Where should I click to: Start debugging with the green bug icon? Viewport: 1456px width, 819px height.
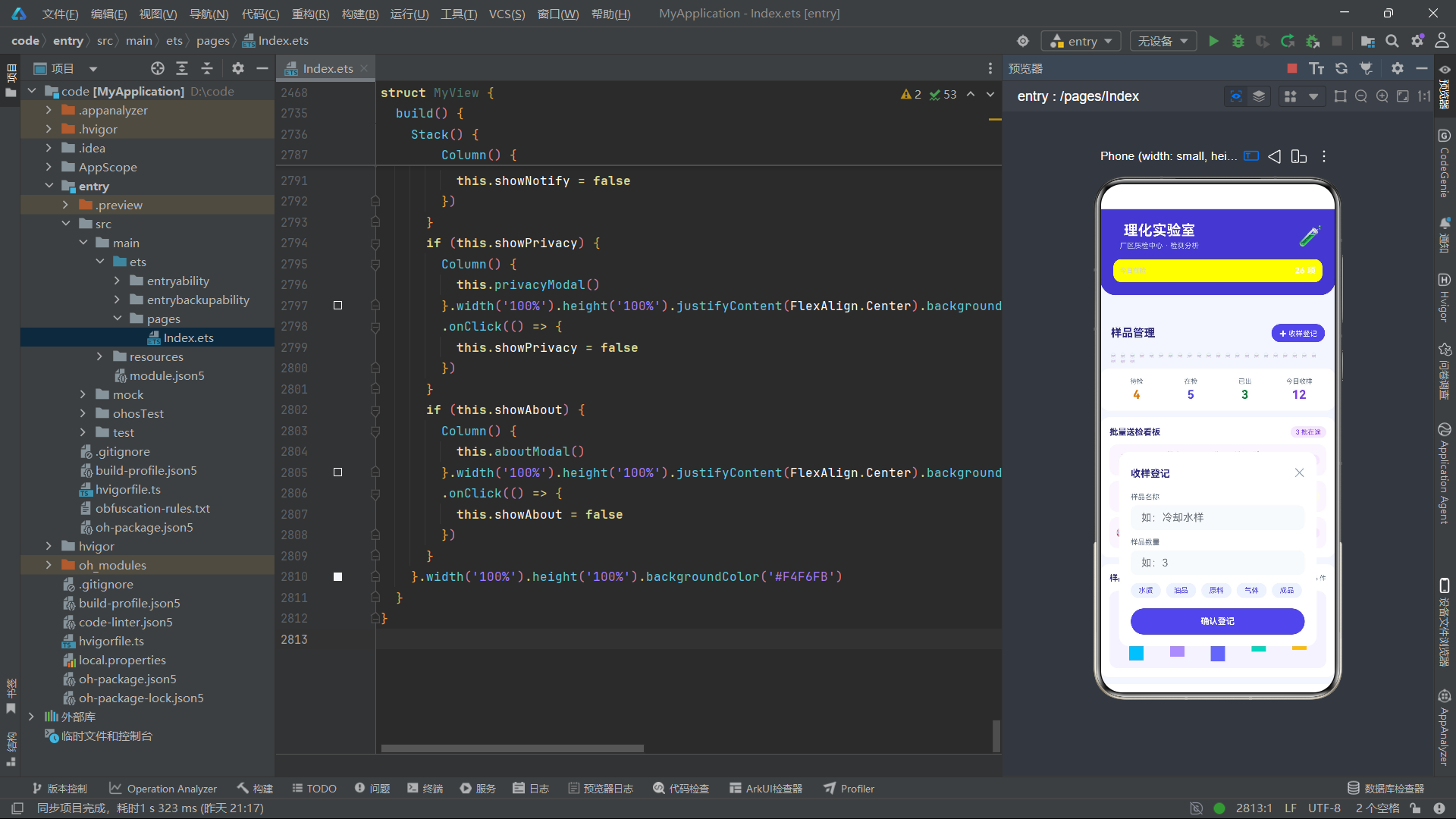pos(1238,41)
